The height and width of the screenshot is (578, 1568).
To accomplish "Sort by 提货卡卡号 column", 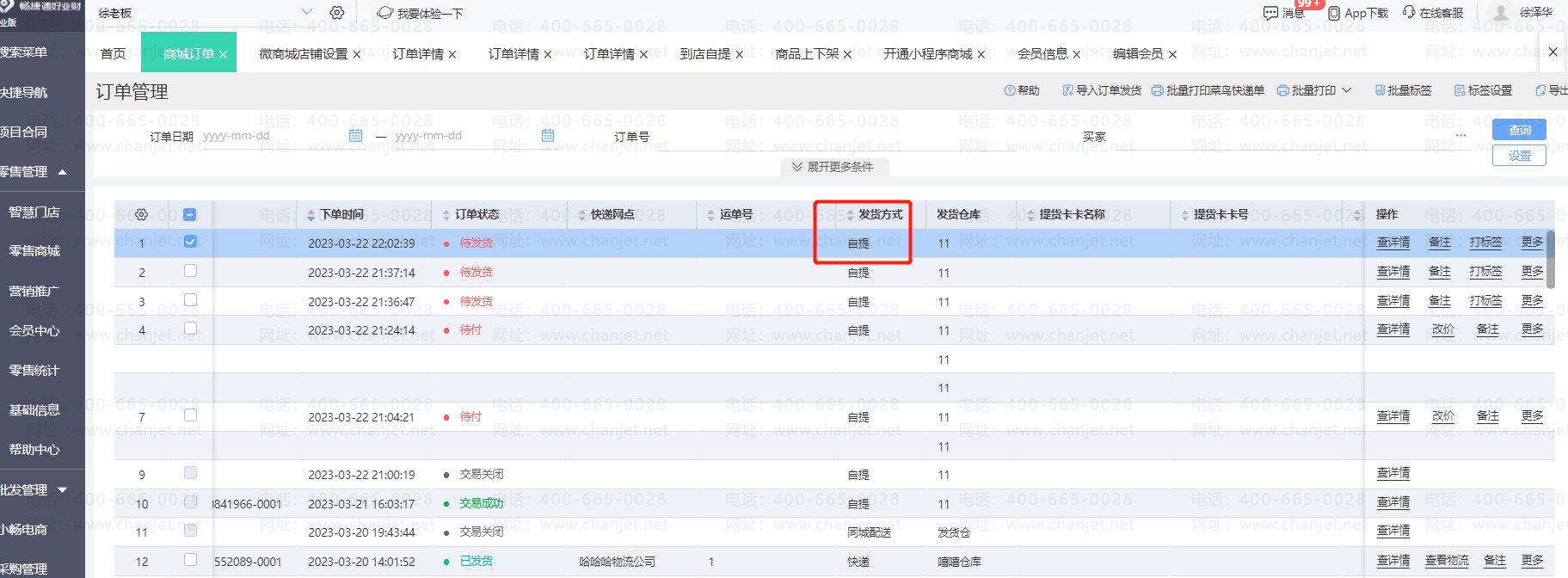I will [x=1185, y=215].
